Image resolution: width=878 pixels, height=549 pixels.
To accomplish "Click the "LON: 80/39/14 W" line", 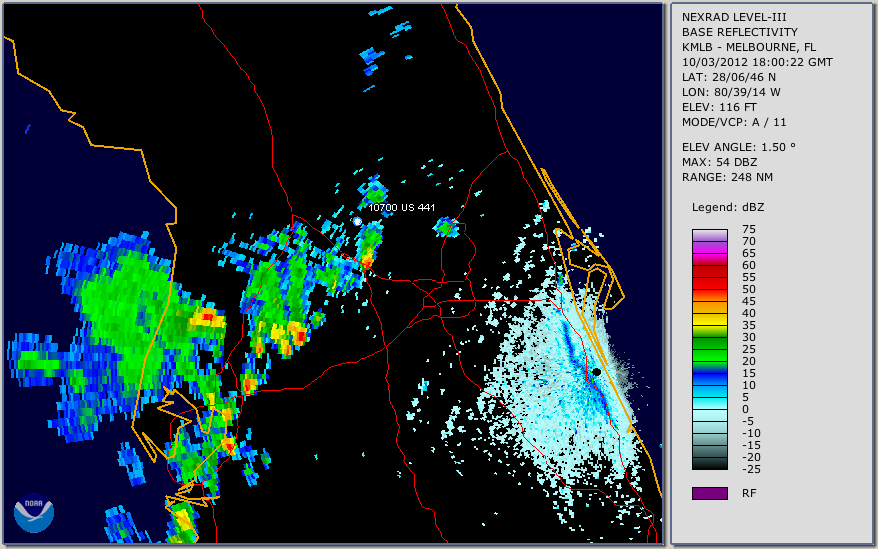I will click(731, 92).
